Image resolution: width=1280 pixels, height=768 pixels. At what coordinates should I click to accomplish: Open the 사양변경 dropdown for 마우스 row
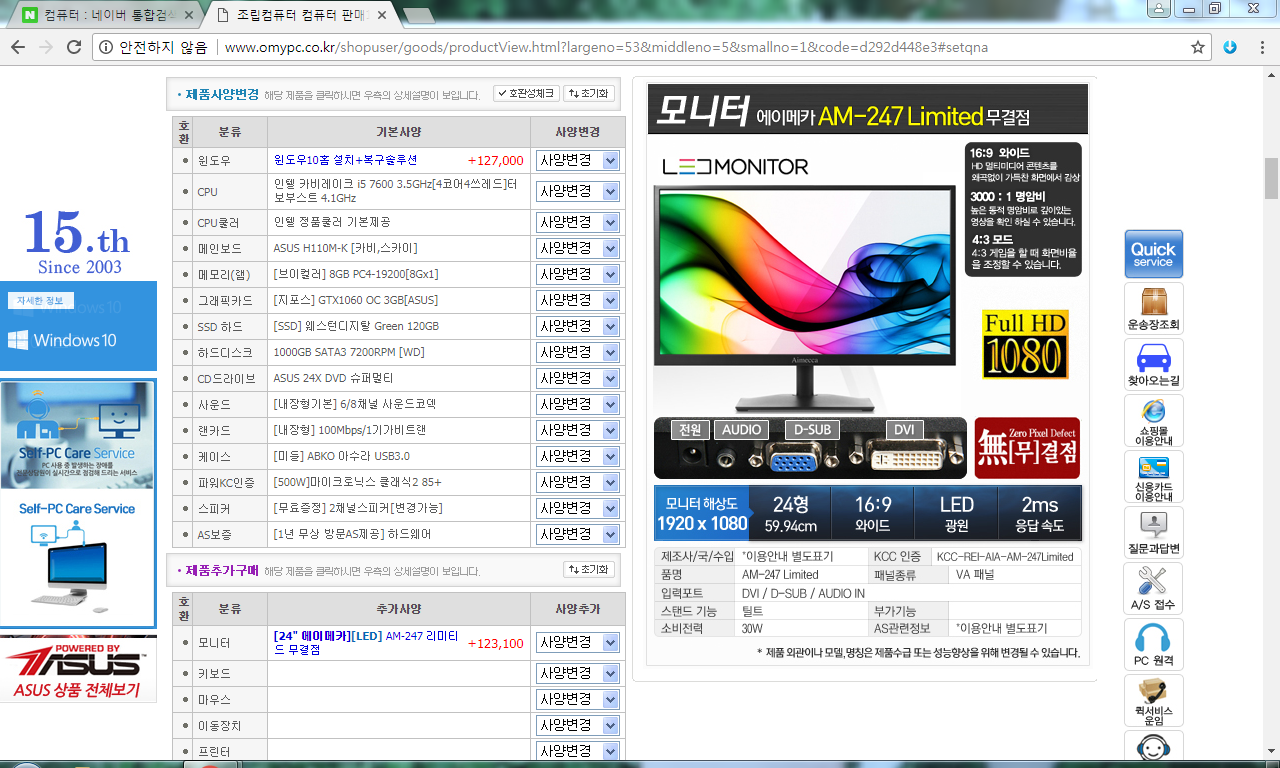point(577,699)
